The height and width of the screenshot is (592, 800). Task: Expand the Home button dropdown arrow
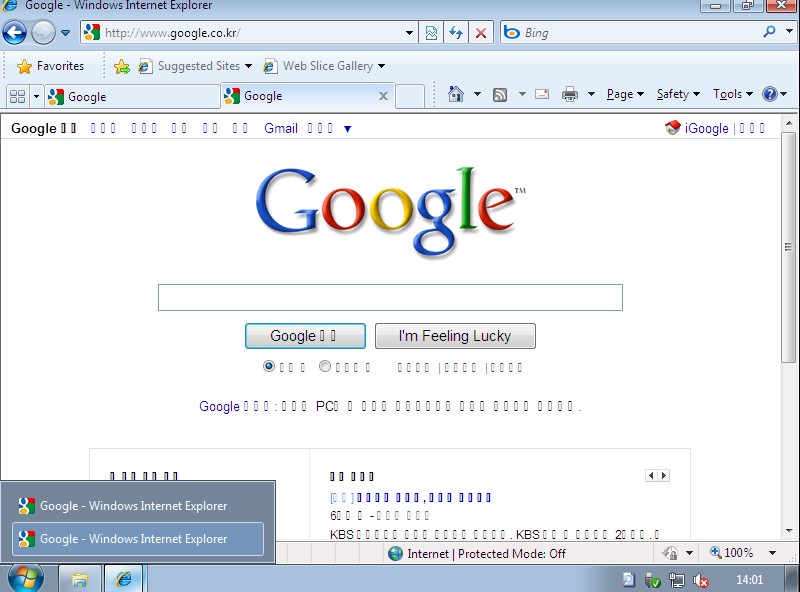coord(477,94)
